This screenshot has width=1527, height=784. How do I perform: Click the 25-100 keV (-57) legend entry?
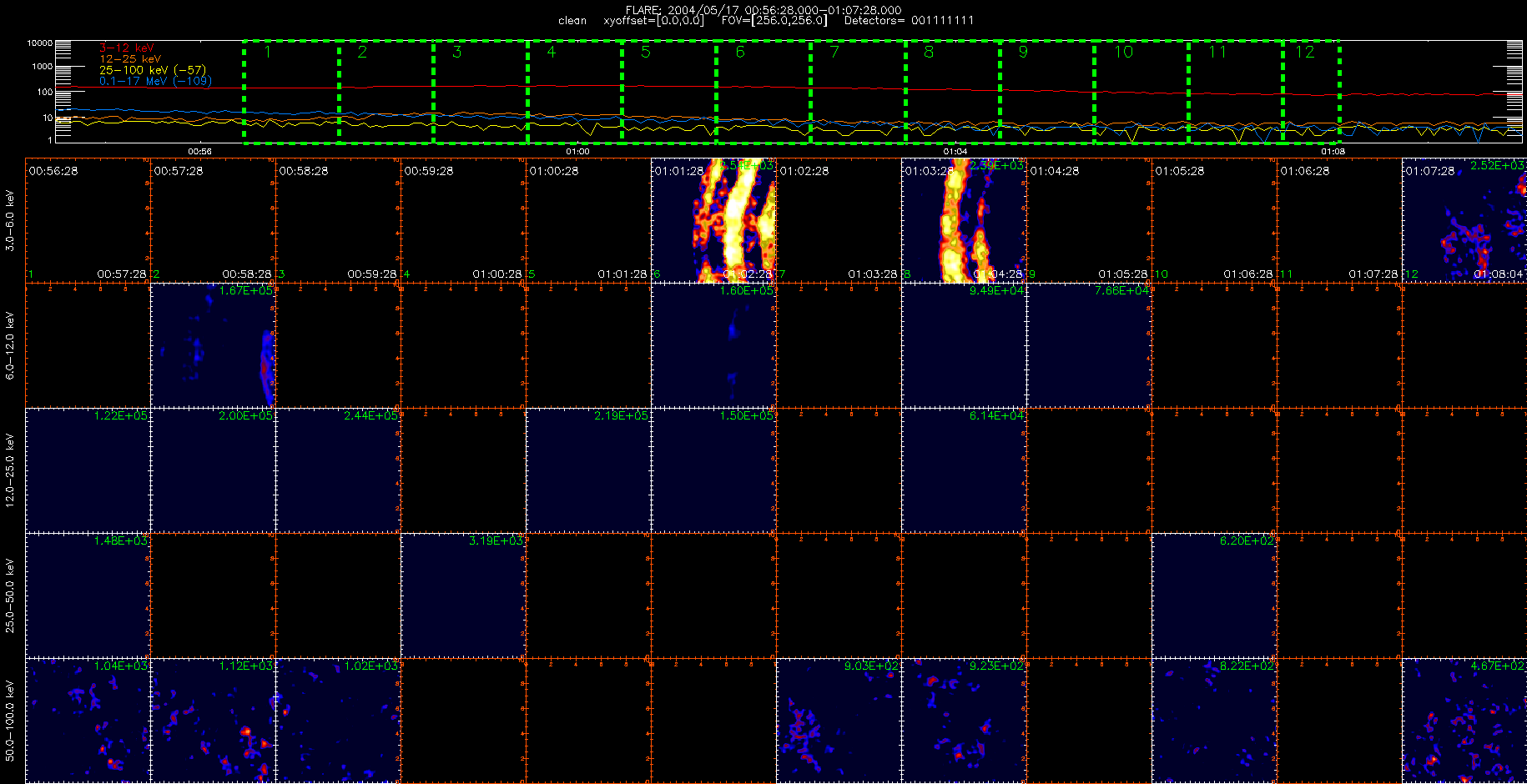[152, 70]
